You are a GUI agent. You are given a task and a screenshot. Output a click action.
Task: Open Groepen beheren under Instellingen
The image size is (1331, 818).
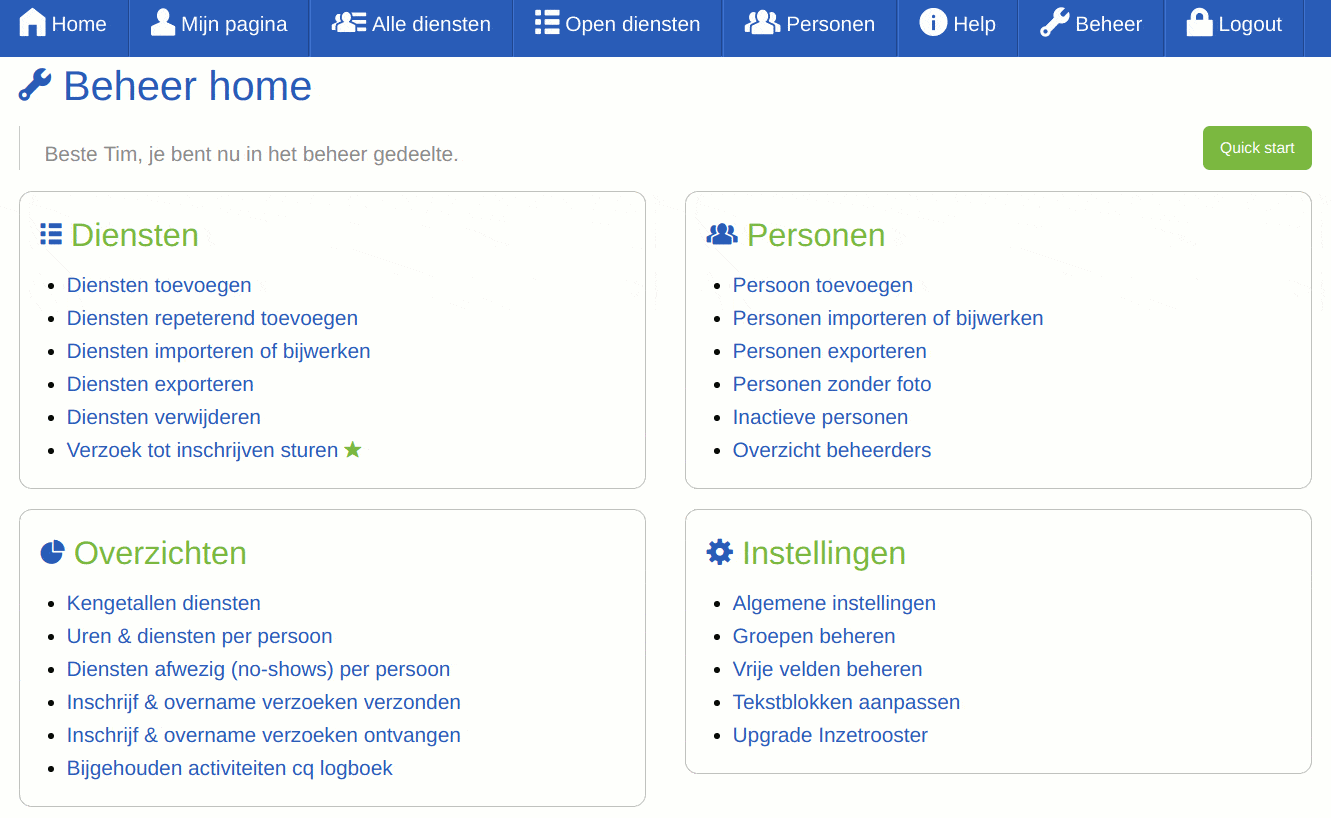[814, 636]
